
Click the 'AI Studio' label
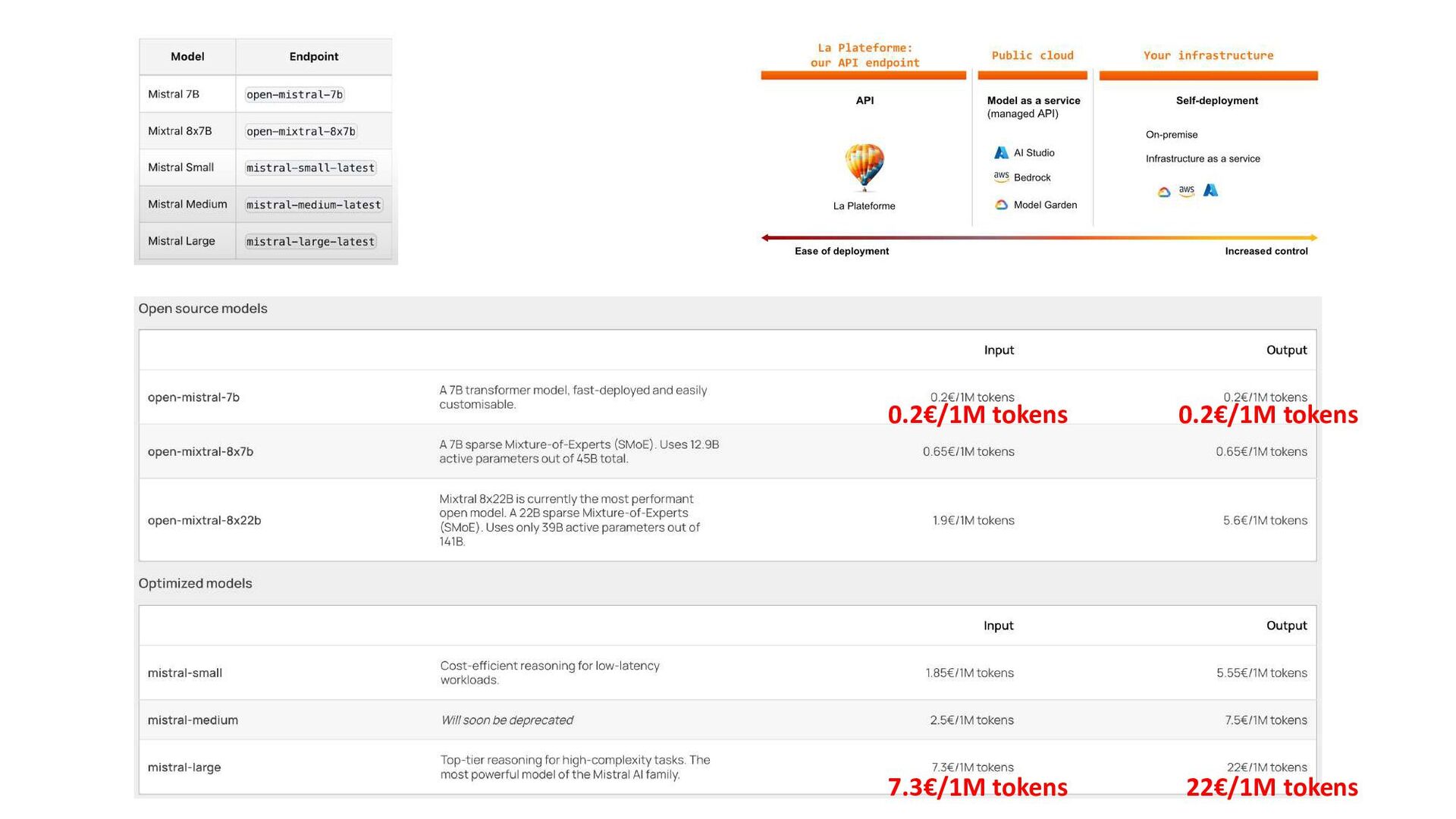tap(1034, 152)
